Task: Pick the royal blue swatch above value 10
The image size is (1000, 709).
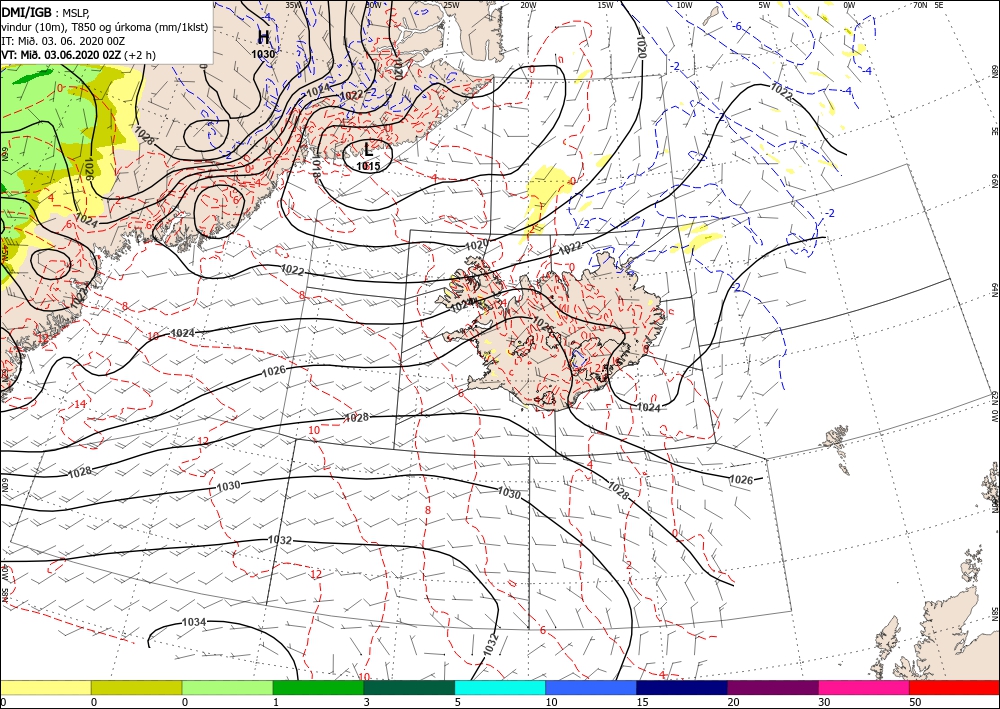Action: tap(591, 687)
